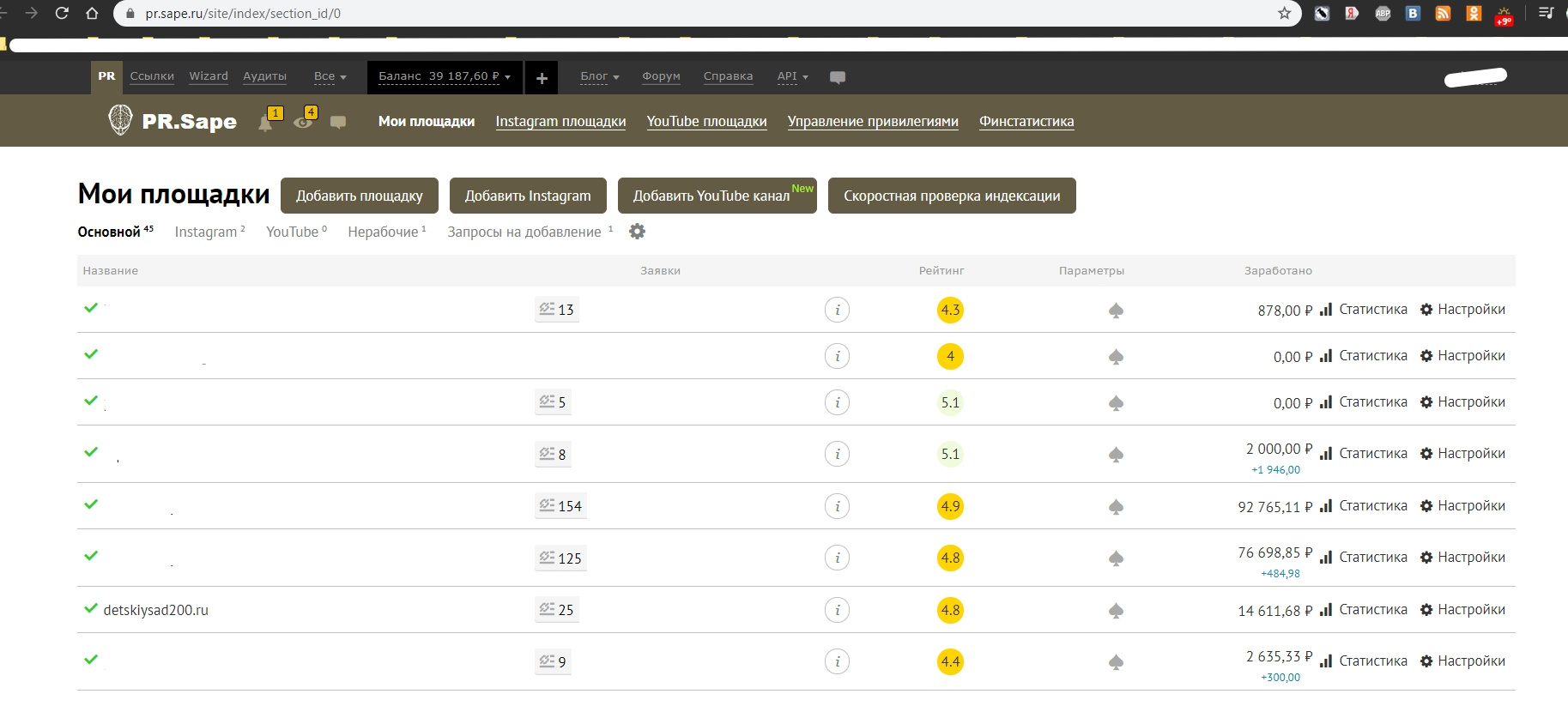Open Статистика for detskiysad200.ru

(x=1364, y=610)
